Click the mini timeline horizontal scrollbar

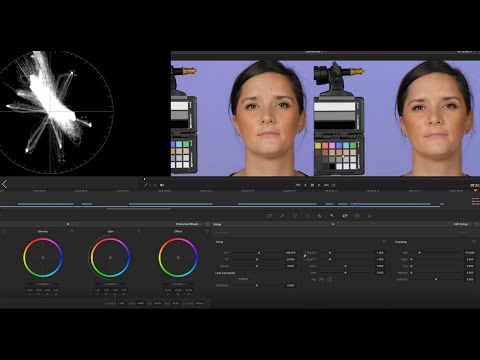point(139,209)
